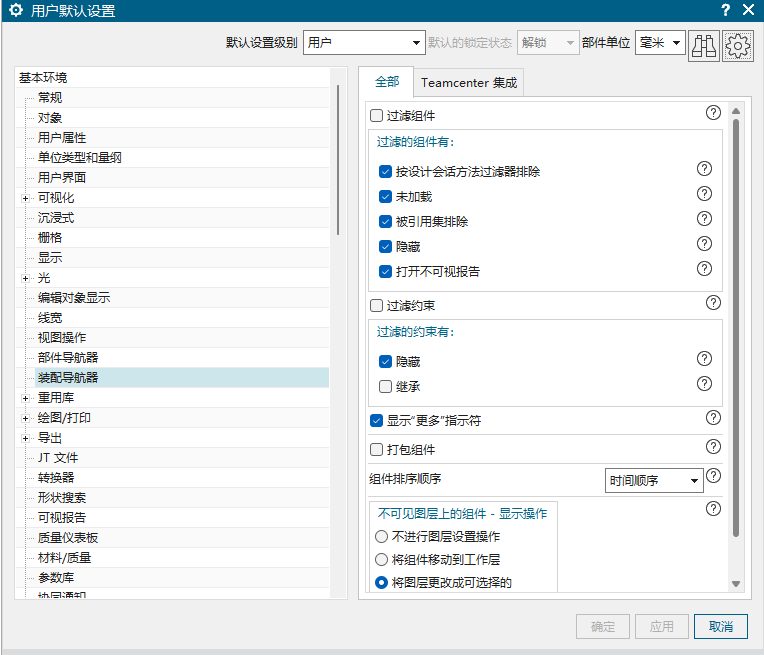The image size is (764, 655).
Task: Select 用户界面 in the tree
Action: click(x=62, y=177)
